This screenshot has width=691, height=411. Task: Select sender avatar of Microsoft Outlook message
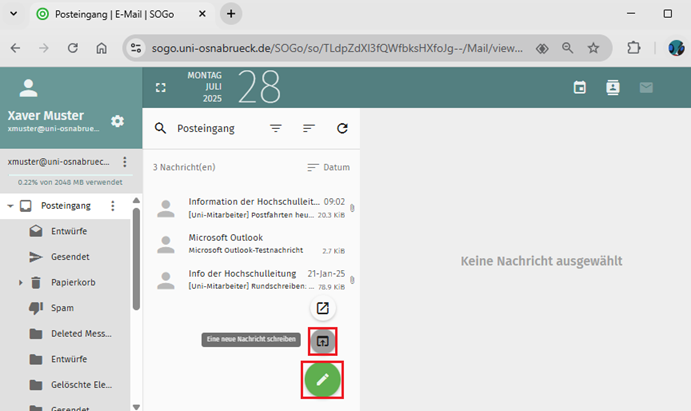(166, 244)
